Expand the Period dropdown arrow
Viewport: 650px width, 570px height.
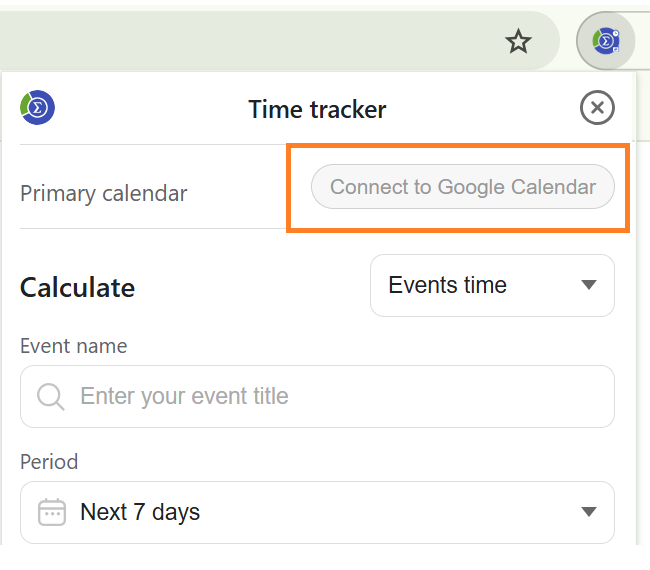click(x=589, y=512)
